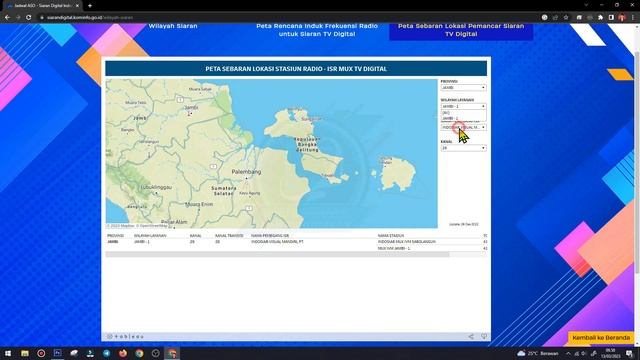
Task: Open the Windows Start menu
Action: point(8,353)
